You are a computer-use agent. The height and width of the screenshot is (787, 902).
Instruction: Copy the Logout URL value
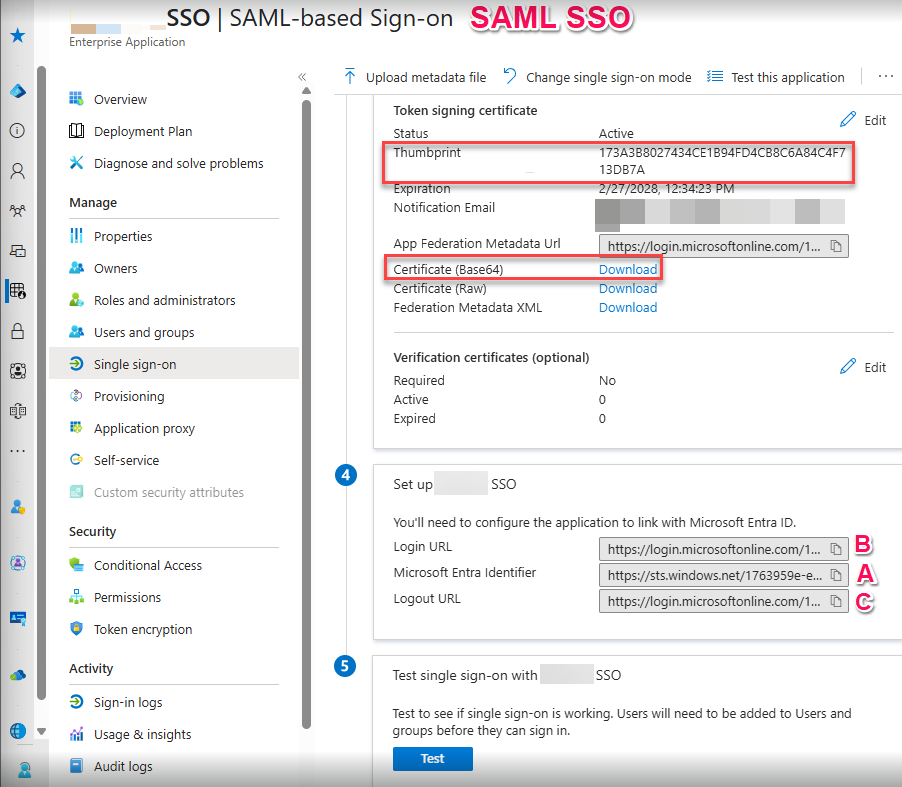pos(837,601)
